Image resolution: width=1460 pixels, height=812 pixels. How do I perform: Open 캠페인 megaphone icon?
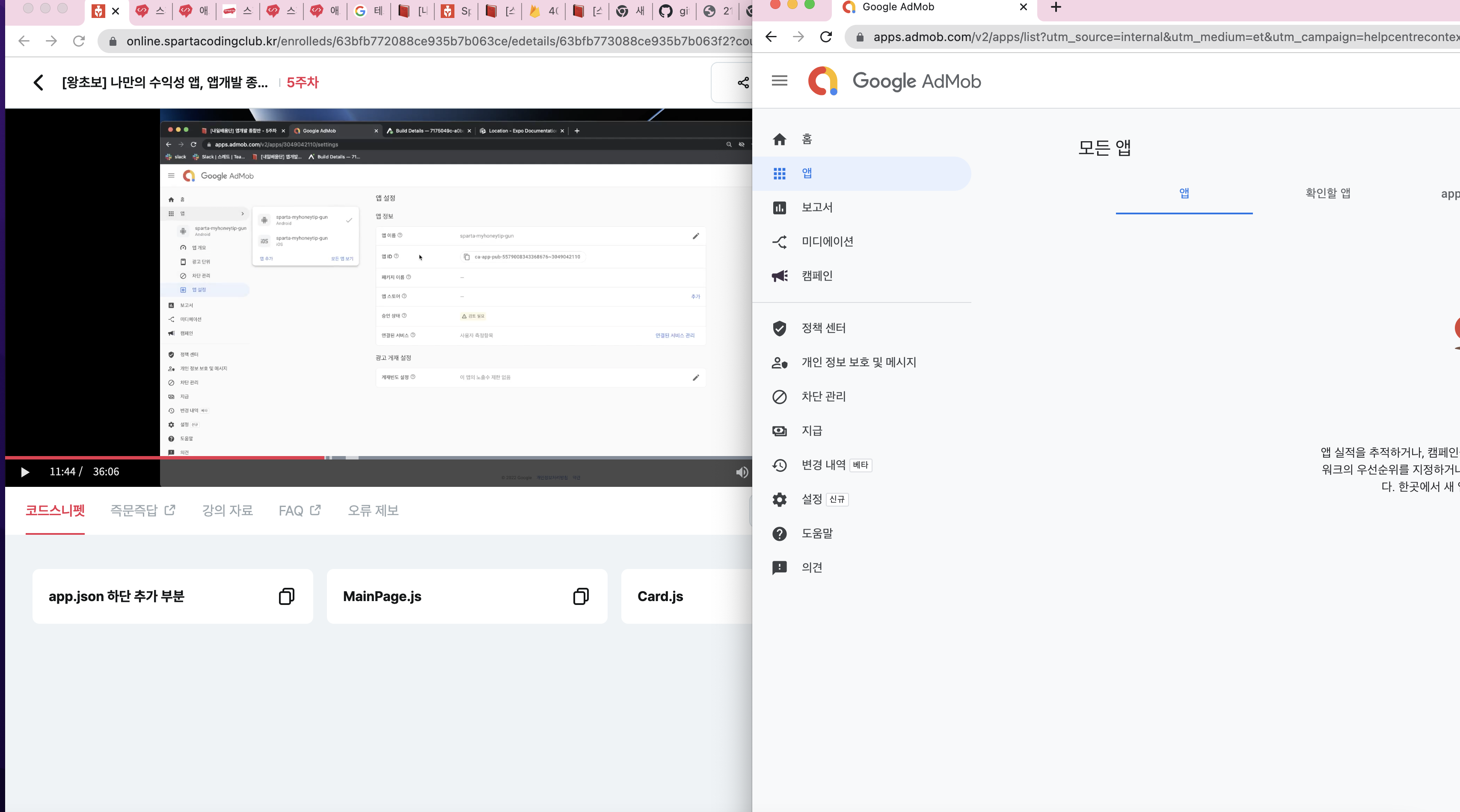(779, 276)
